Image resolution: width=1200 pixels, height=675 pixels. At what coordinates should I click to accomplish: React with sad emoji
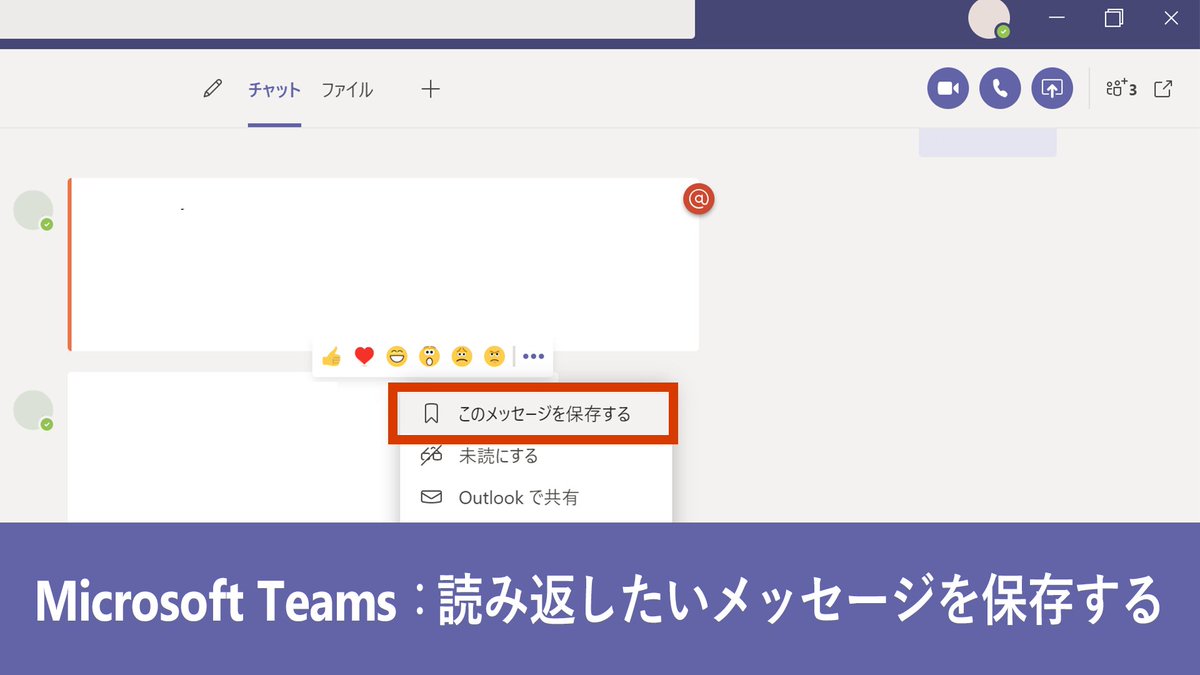click(x=461, y=356)
